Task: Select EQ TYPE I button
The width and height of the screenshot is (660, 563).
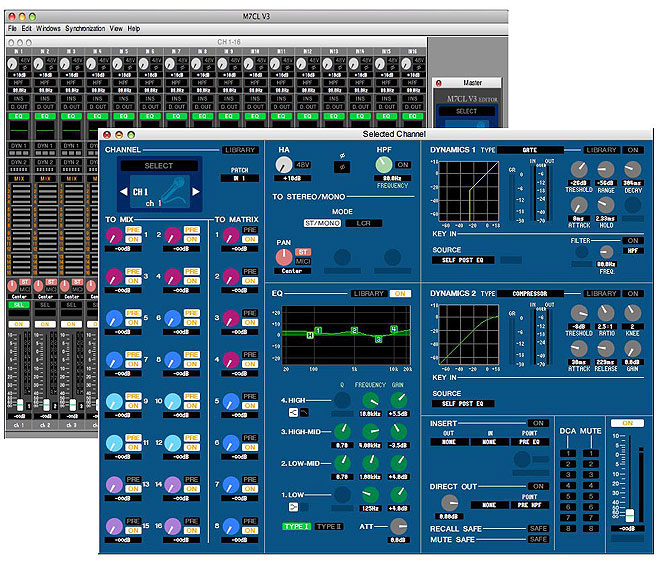Action: [297, 526]
